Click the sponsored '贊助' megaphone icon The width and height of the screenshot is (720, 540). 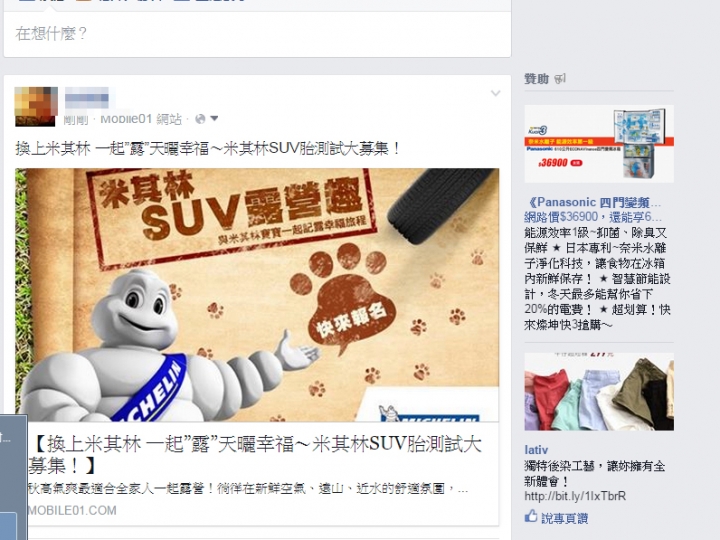tap(560, 79)
